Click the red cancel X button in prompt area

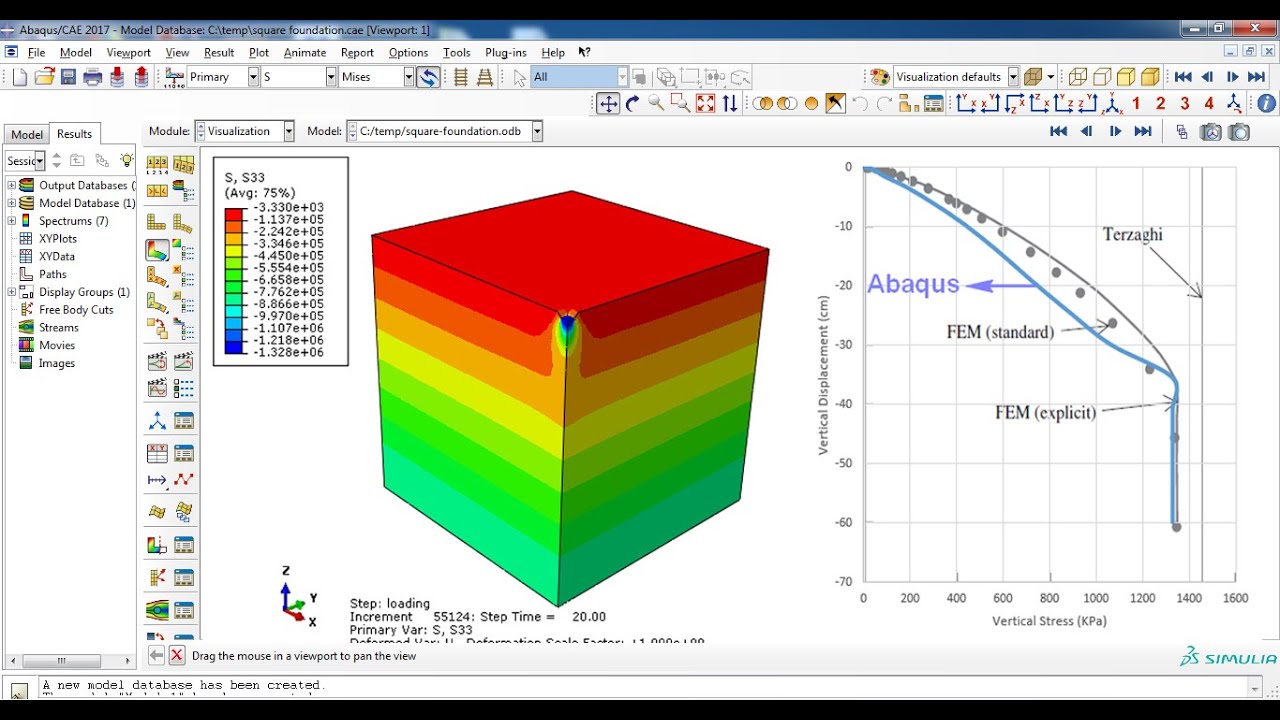[177, 656]
